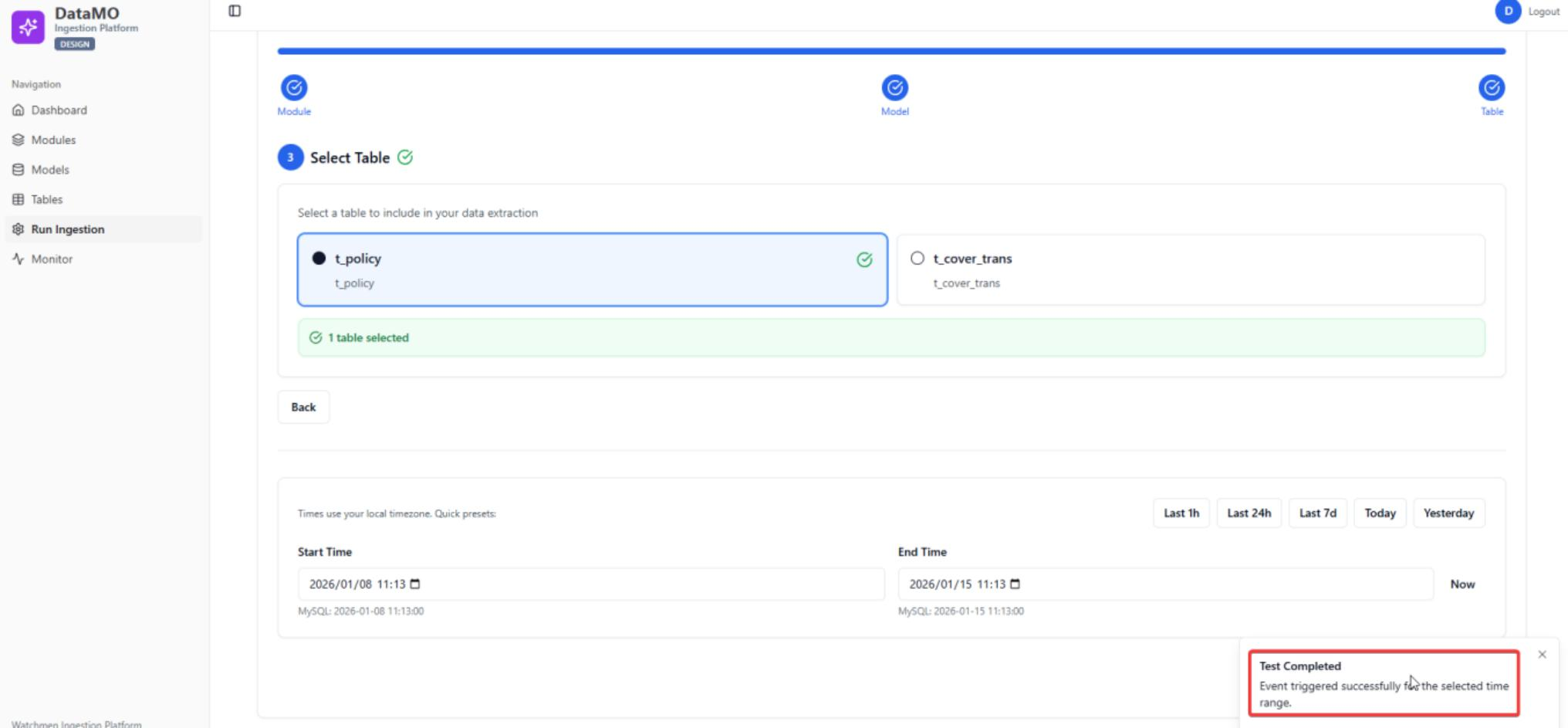Click the Monitor activity icon
Screen dimensions: 1568x728
pos(19,259)
